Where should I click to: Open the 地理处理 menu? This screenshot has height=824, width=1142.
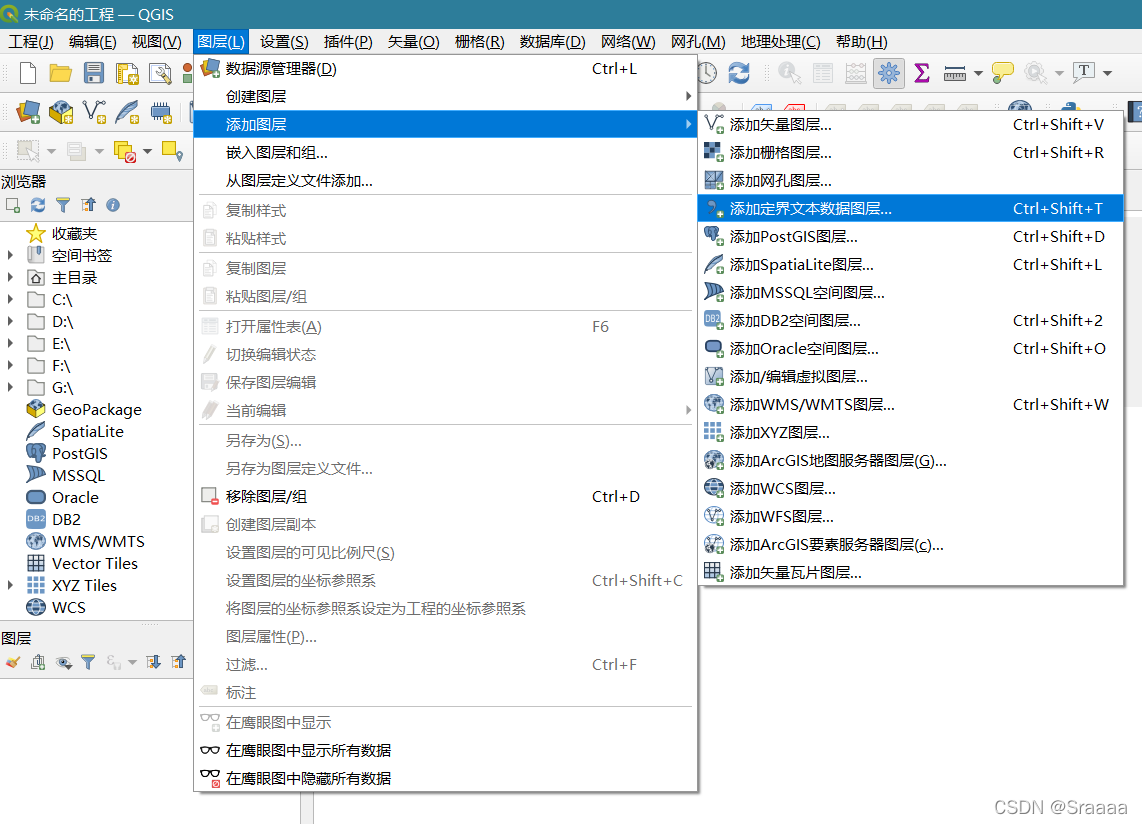tap(780, 42)
